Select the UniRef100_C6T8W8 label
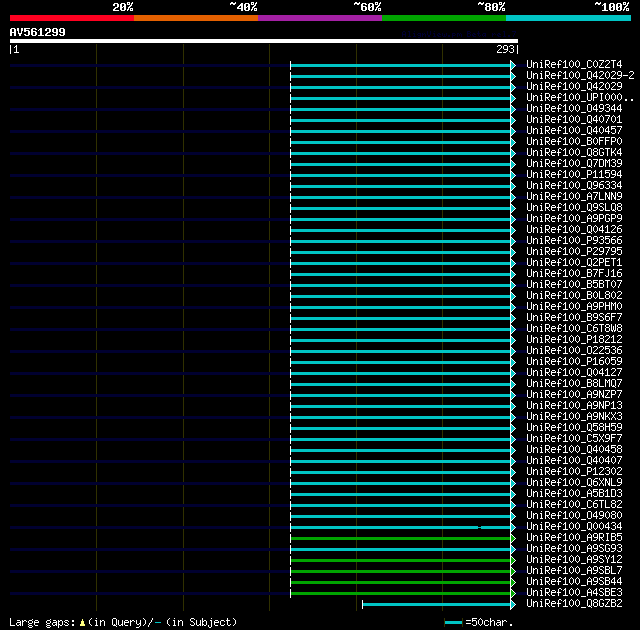The image size is (640, 630). [574, 329]
